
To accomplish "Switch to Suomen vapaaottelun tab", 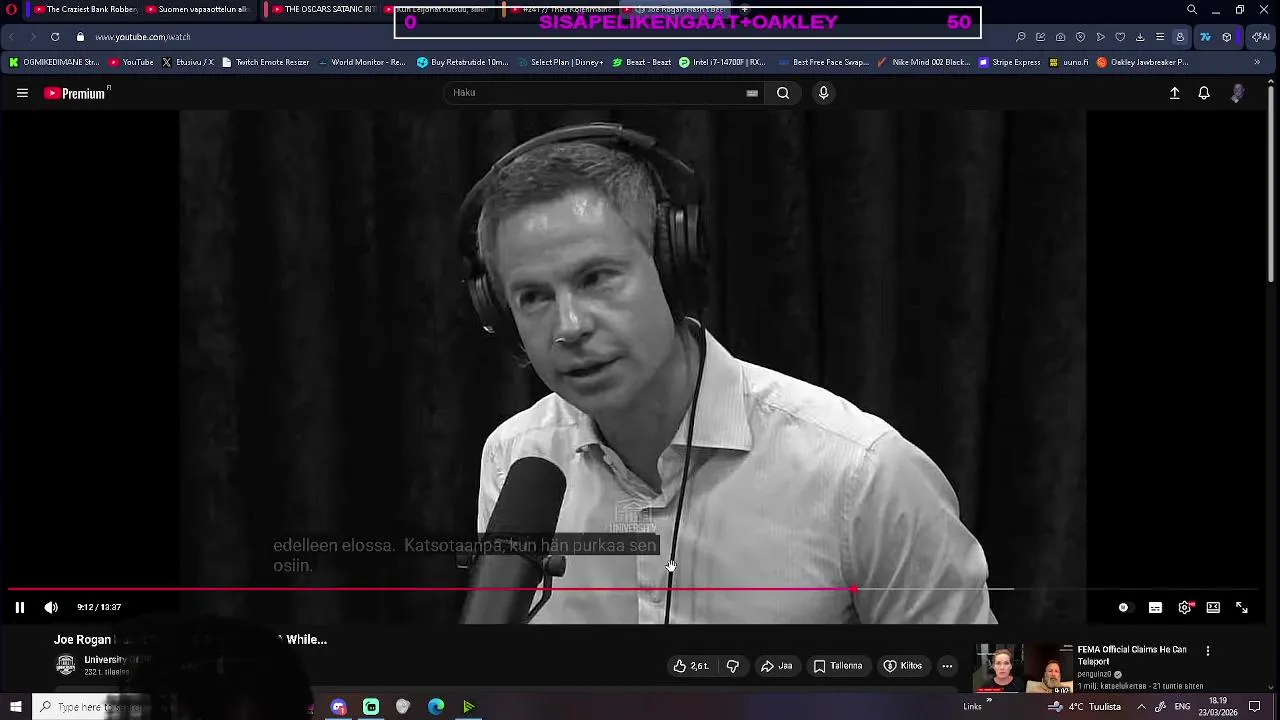I will 198,9.
